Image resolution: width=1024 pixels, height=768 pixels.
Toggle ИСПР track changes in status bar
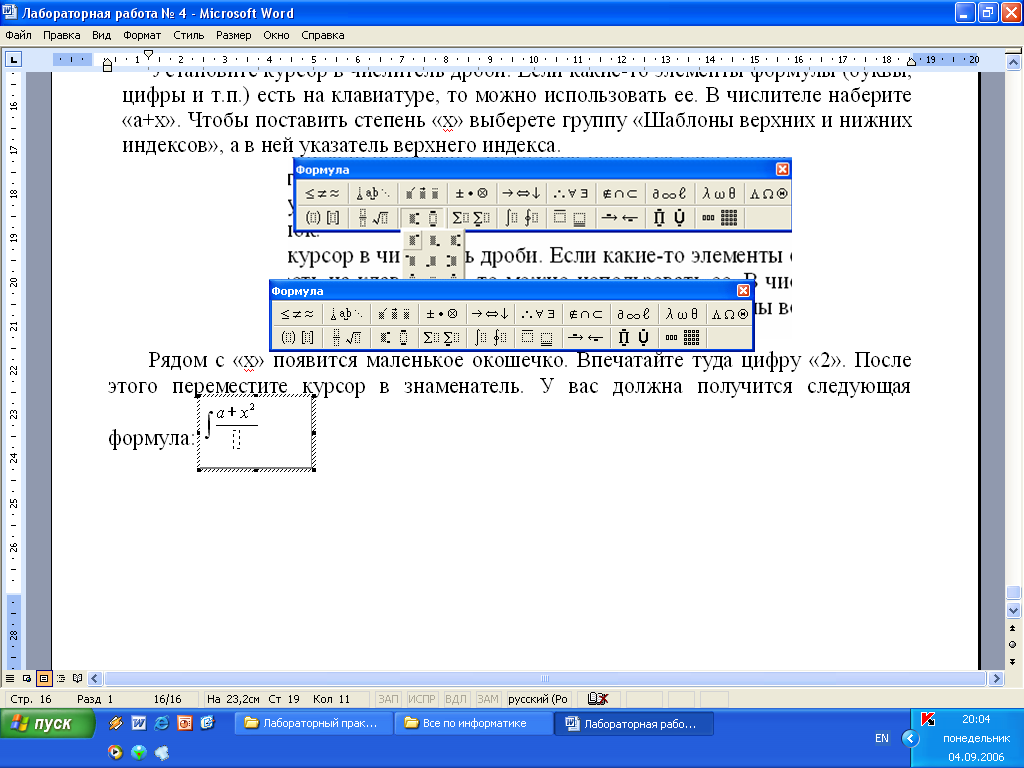[x=421, y=699]
